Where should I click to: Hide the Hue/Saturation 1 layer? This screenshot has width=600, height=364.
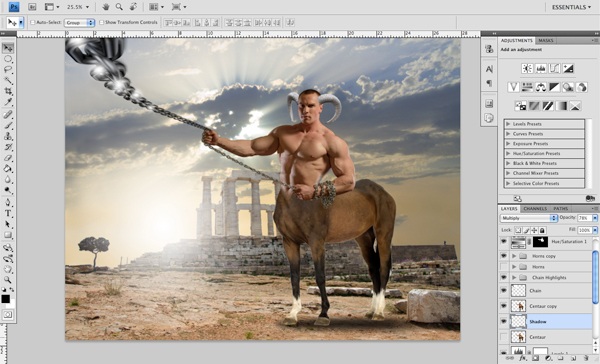(504, 242)
